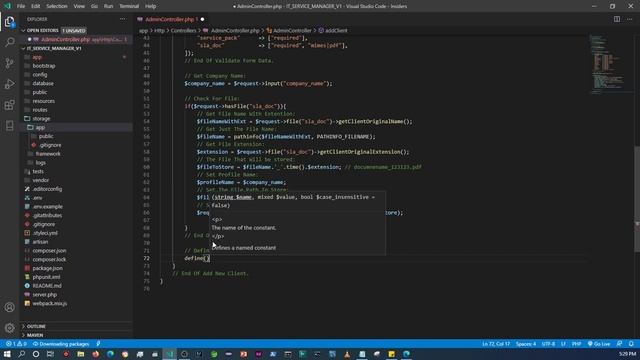
Task: Expand the framework folder under storage
Action: click(x=48, y=154)
